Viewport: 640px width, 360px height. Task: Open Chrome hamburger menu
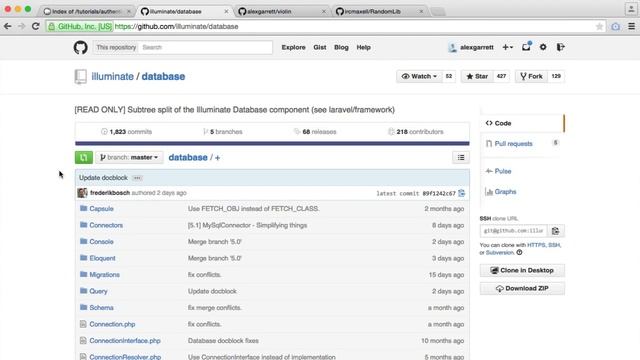click(x=631, y=27)
